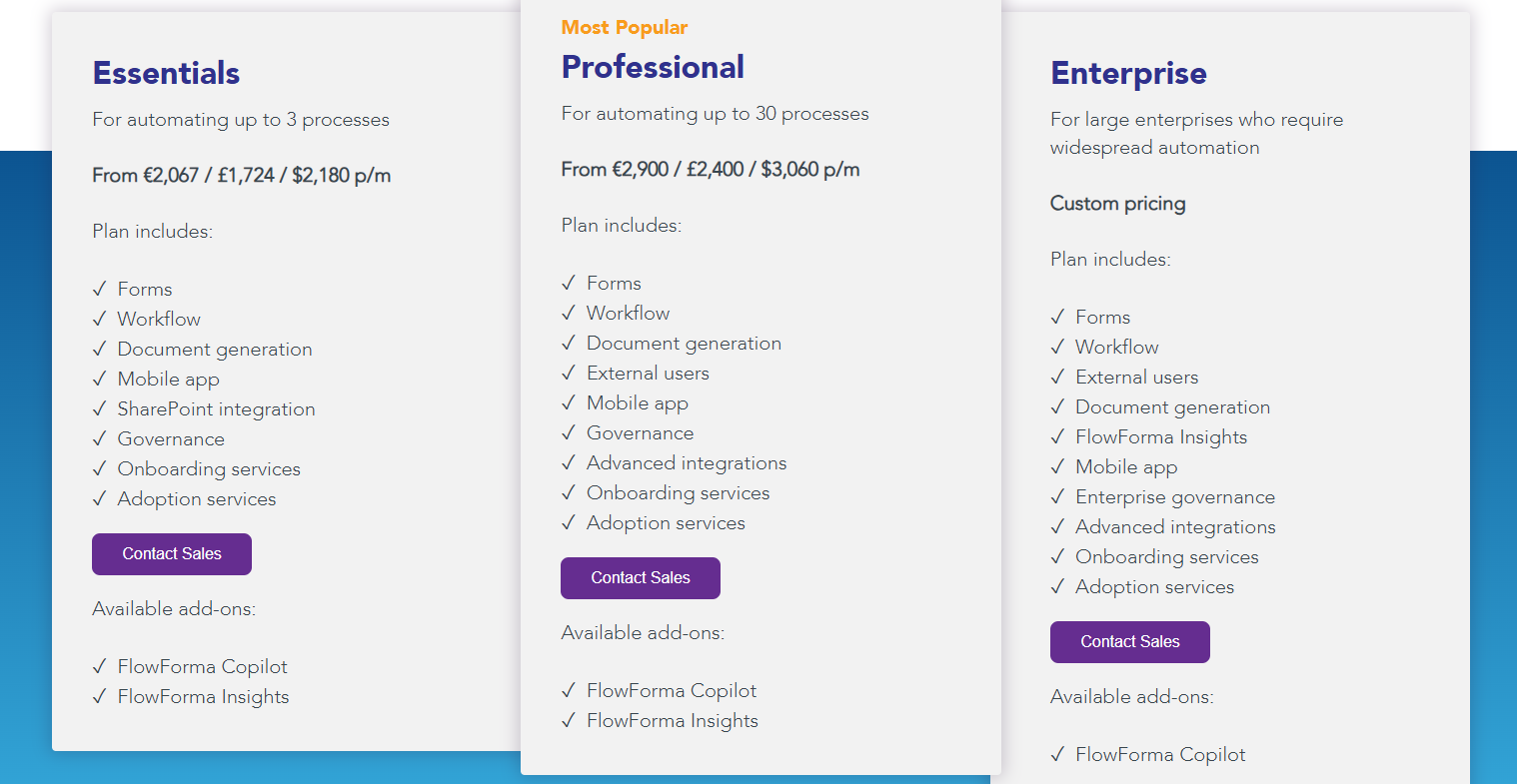This screenshot has width=1517, height=784.
Task: Select the Enterprise governance checkmark item
Action: [1057, 496]
